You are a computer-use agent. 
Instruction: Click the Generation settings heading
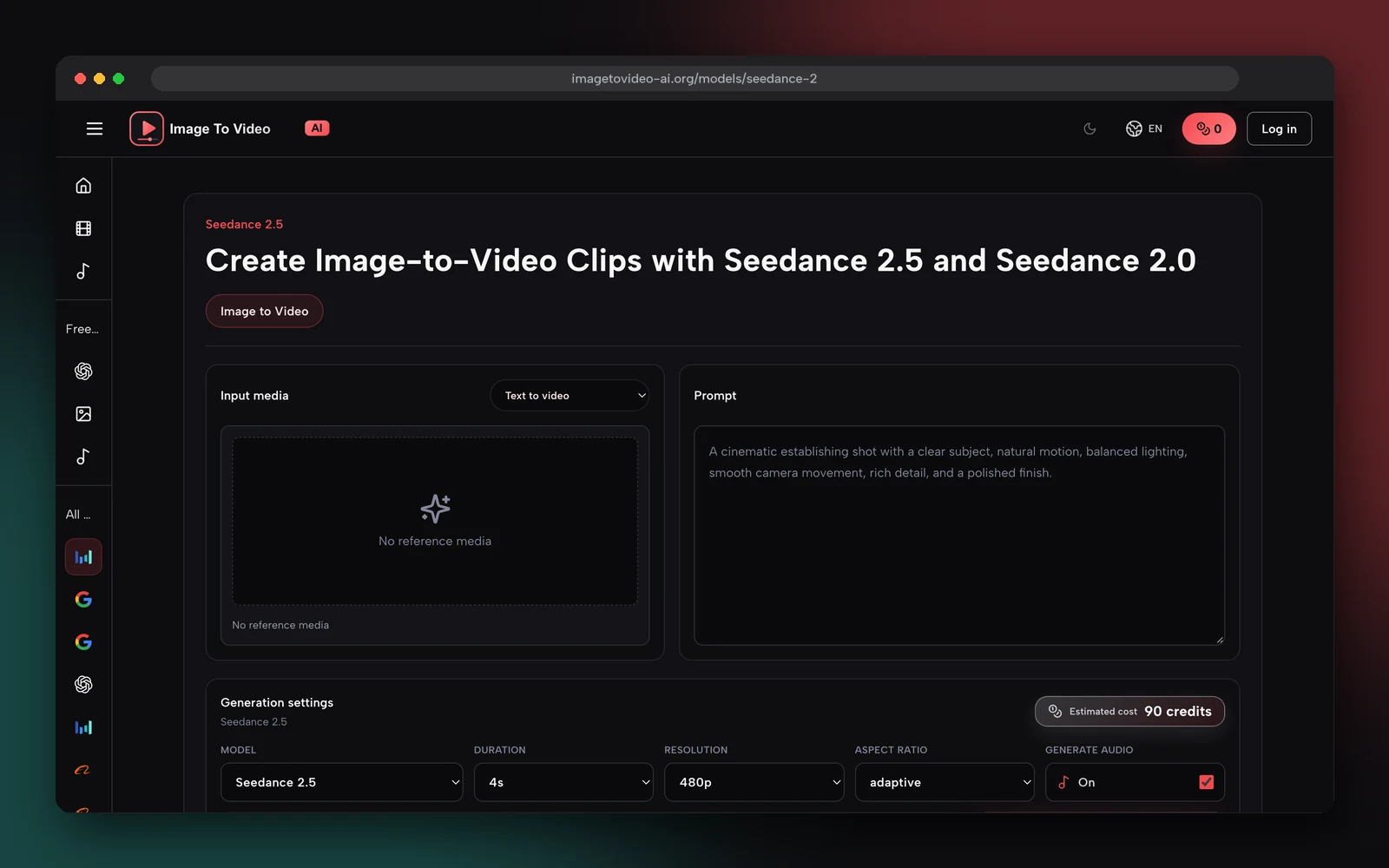[x=277, y=702]
